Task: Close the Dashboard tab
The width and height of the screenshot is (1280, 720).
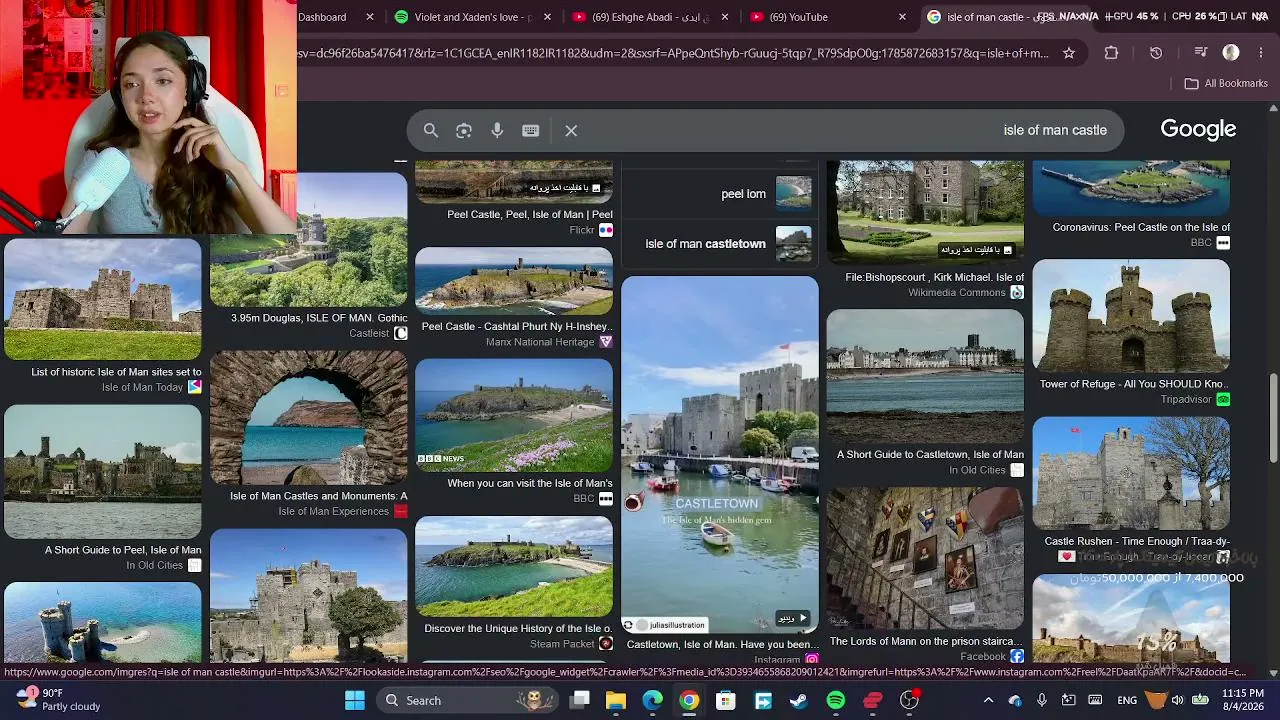Action: 370,17
